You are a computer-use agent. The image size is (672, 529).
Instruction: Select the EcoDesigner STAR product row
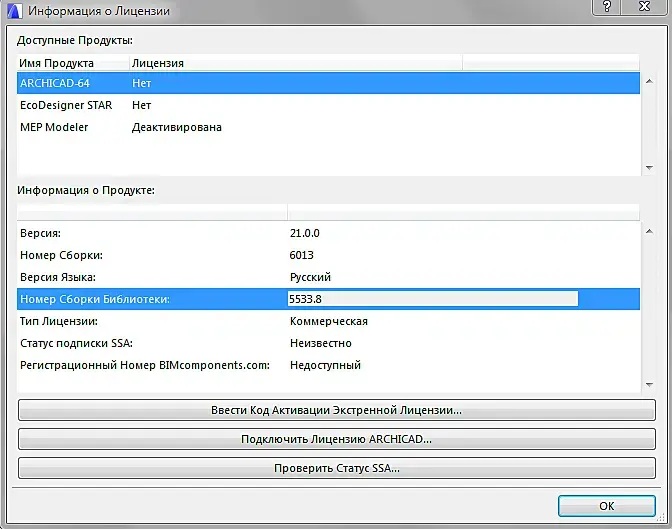point(328,105)
